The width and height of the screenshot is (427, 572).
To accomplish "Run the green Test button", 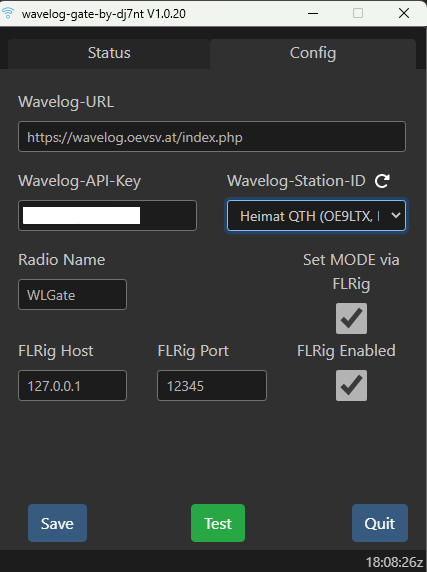I will [218, 523].
